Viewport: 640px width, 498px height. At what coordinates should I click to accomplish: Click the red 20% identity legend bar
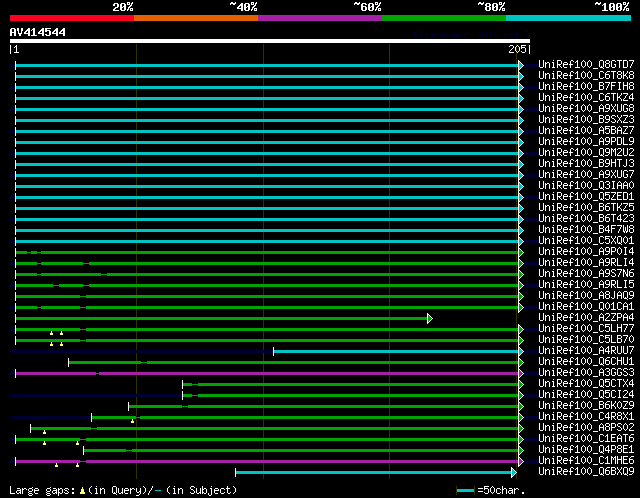pyautogui.click(x=72, y=17)
